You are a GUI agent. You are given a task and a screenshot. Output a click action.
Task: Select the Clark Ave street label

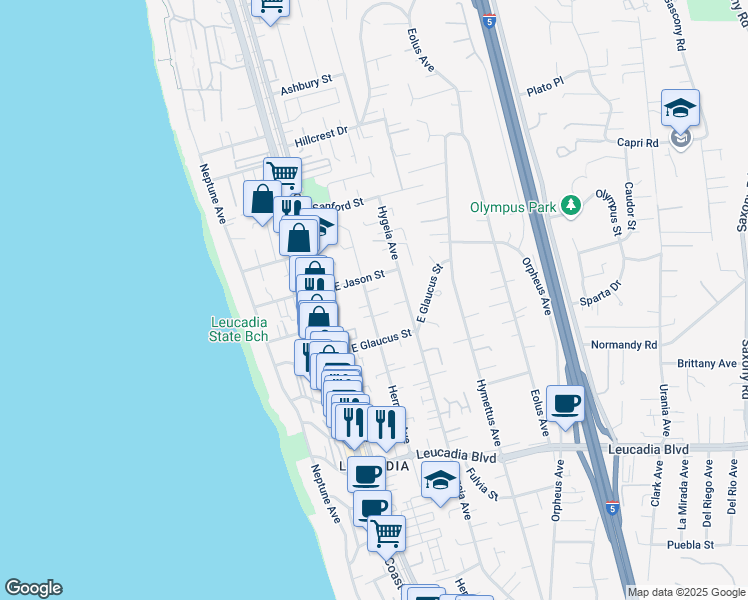[x=657, y=483]
